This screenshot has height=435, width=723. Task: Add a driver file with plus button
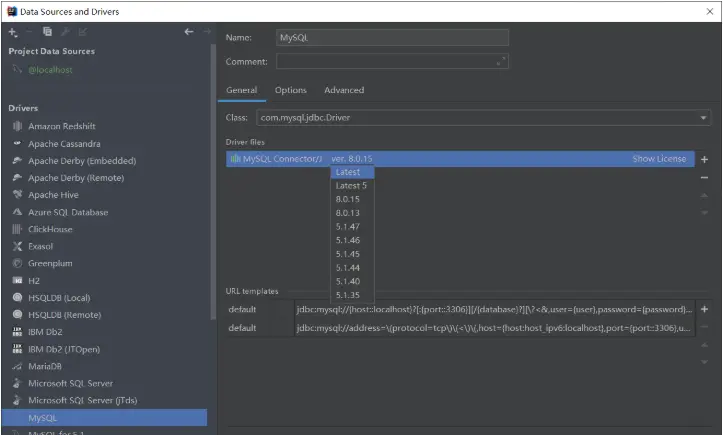[704, 159]
